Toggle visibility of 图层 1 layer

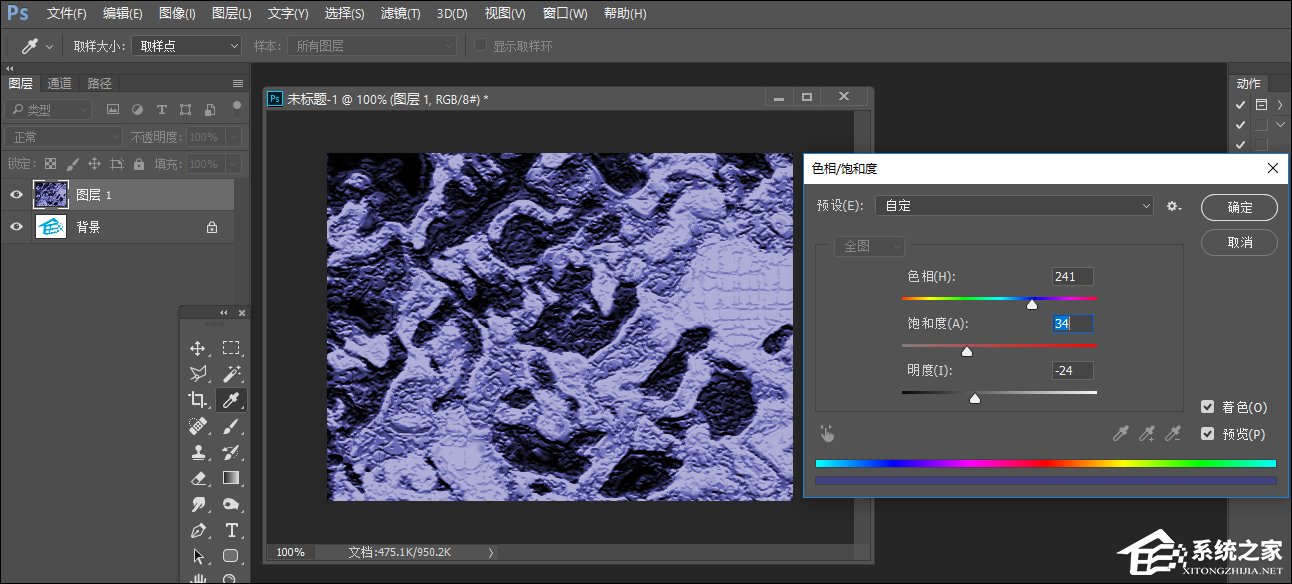tap(18, 194)
